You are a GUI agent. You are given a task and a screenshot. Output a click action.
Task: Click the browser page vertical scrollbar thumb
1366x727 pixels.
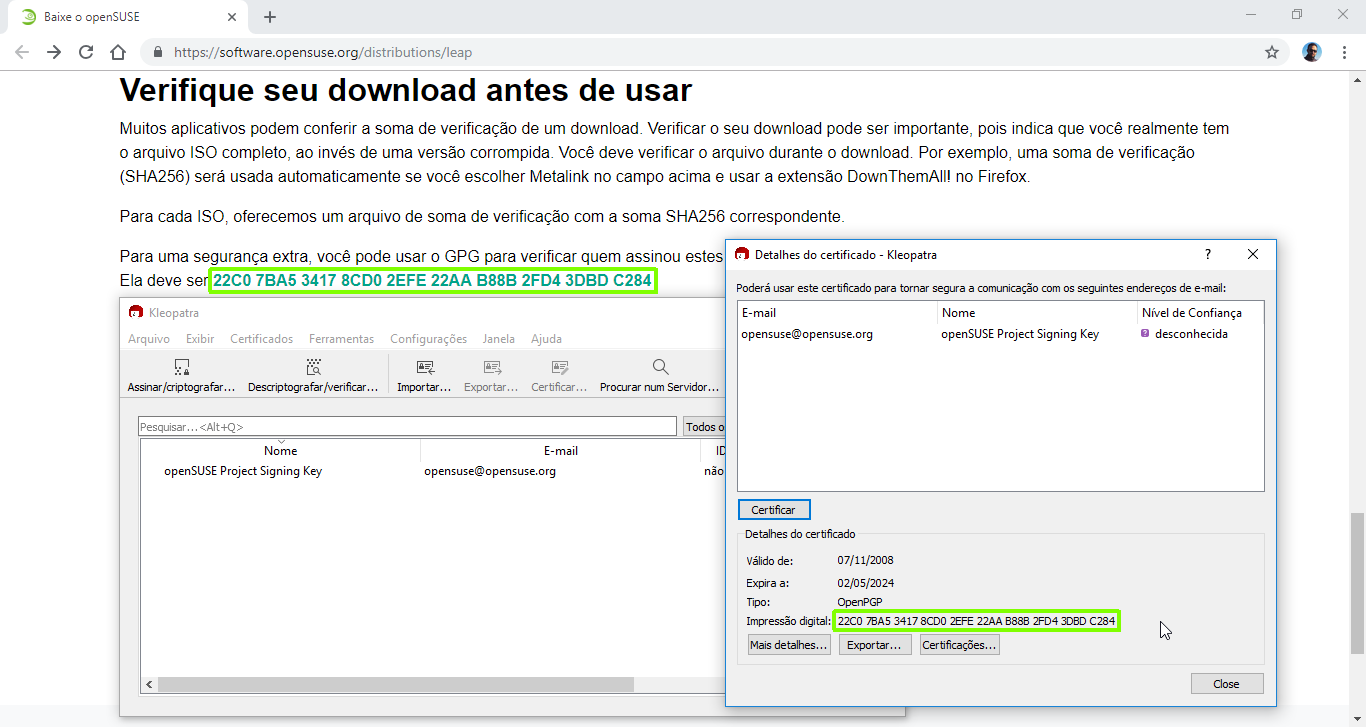point(1357,582)
